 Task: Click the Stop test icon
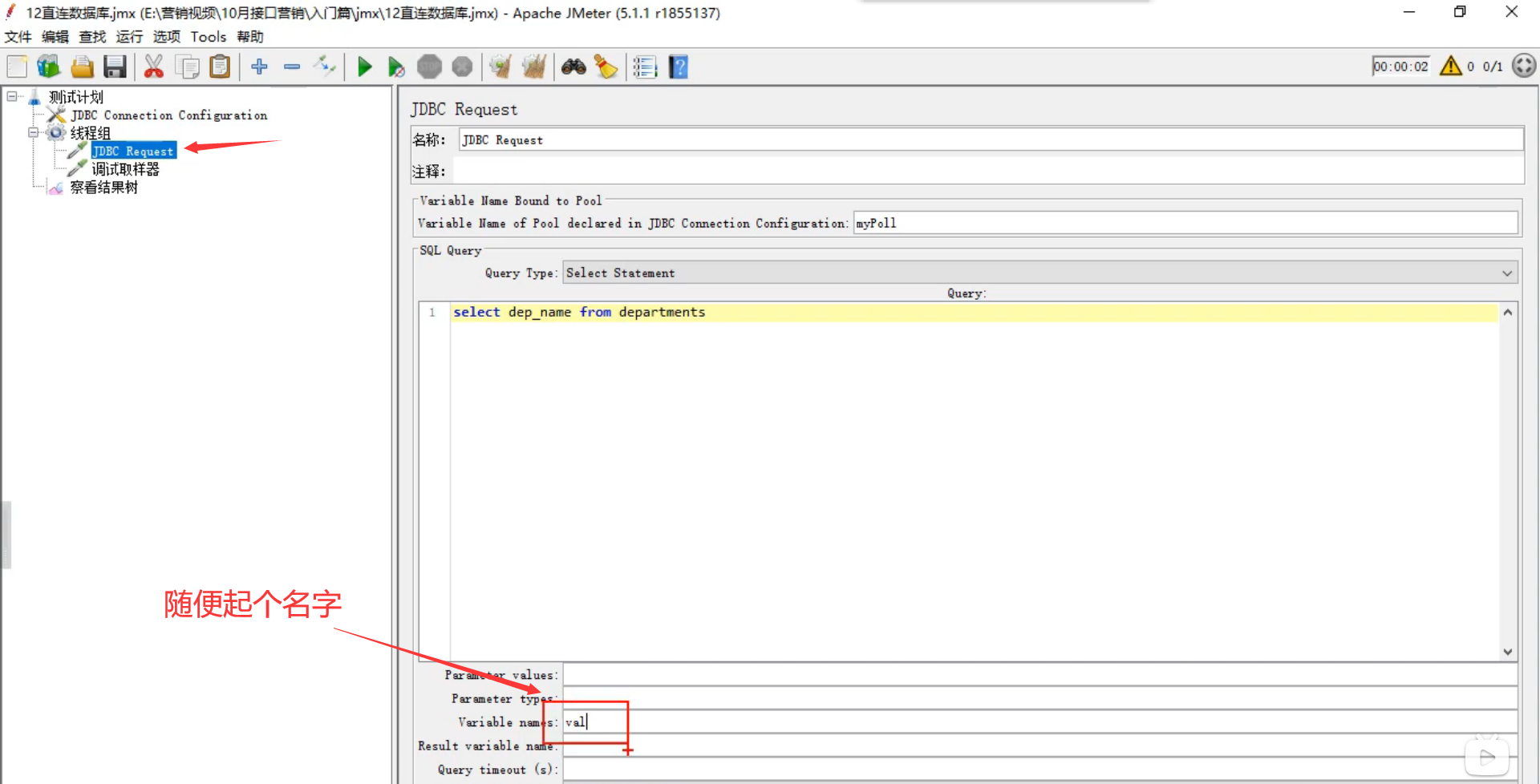430,67
